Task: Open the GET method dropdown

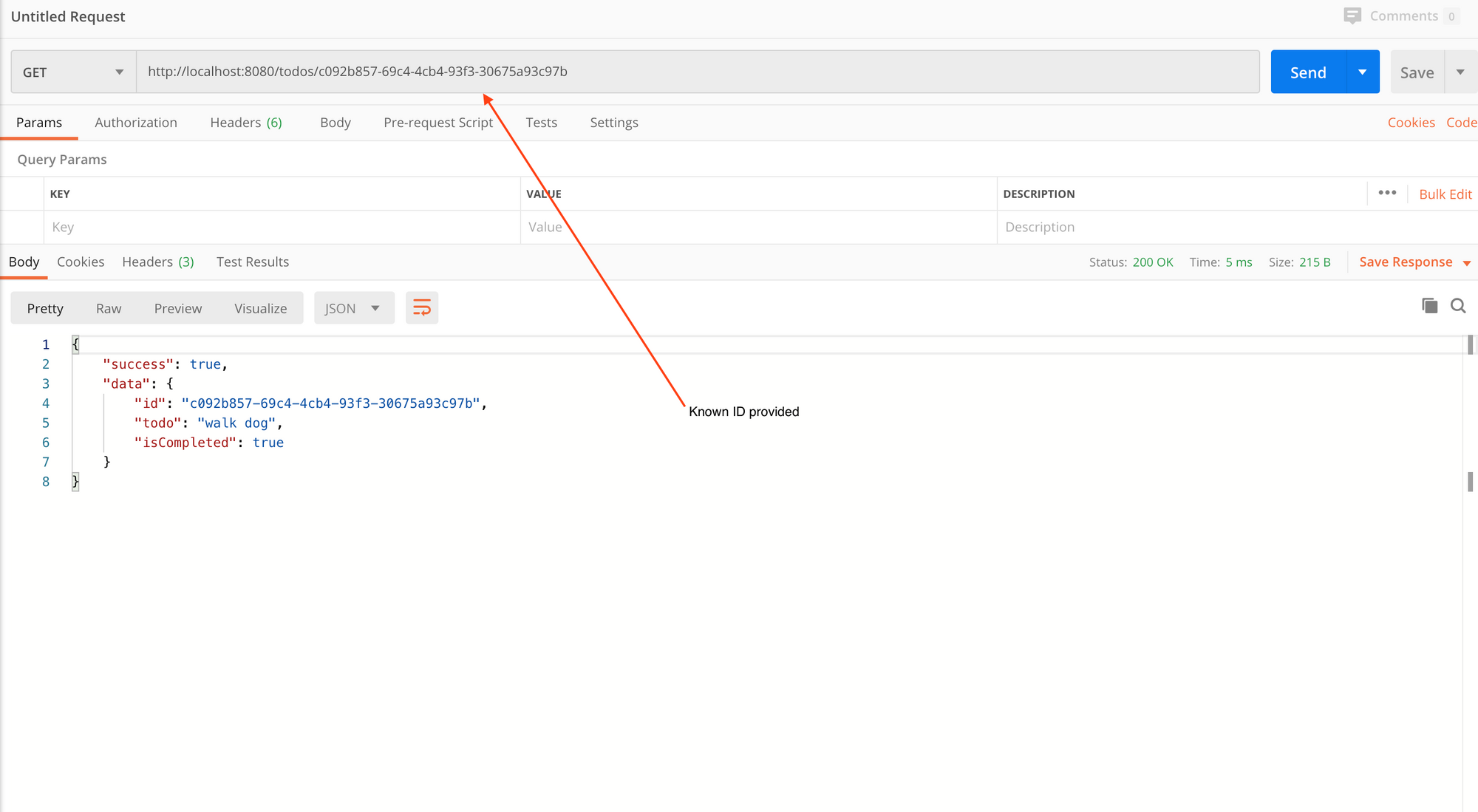Action: click(x=73, y=72)
